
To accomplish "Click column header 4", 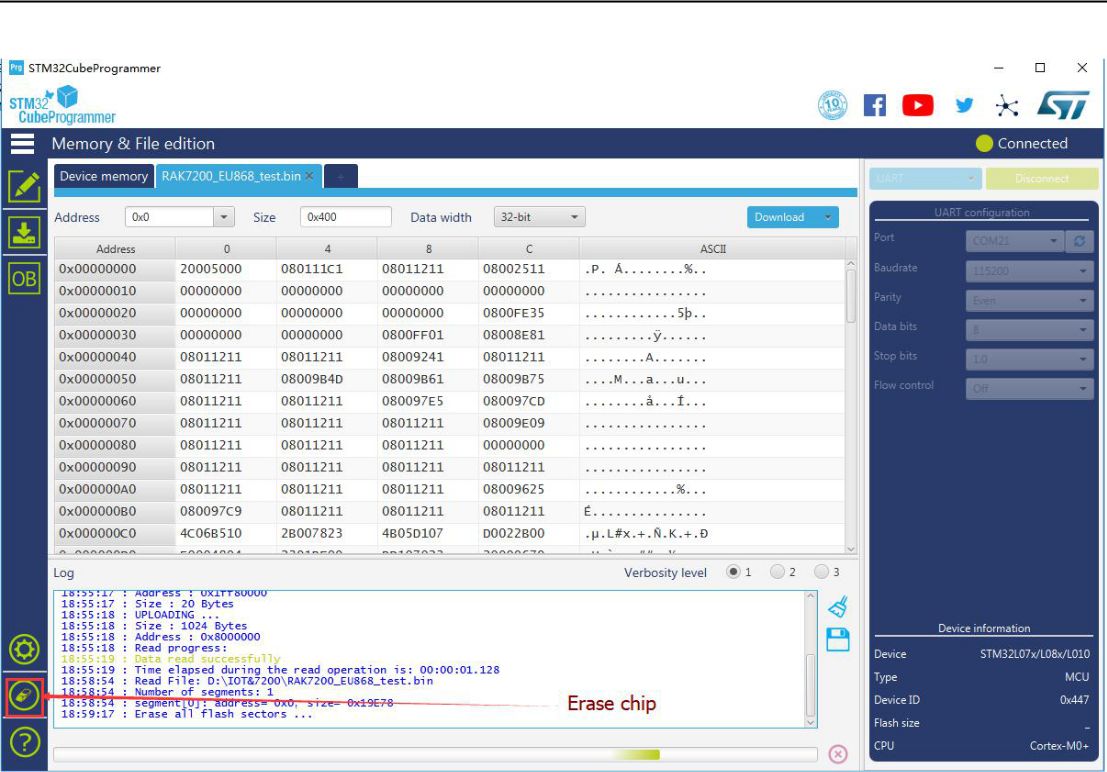I will pos(327,249).
